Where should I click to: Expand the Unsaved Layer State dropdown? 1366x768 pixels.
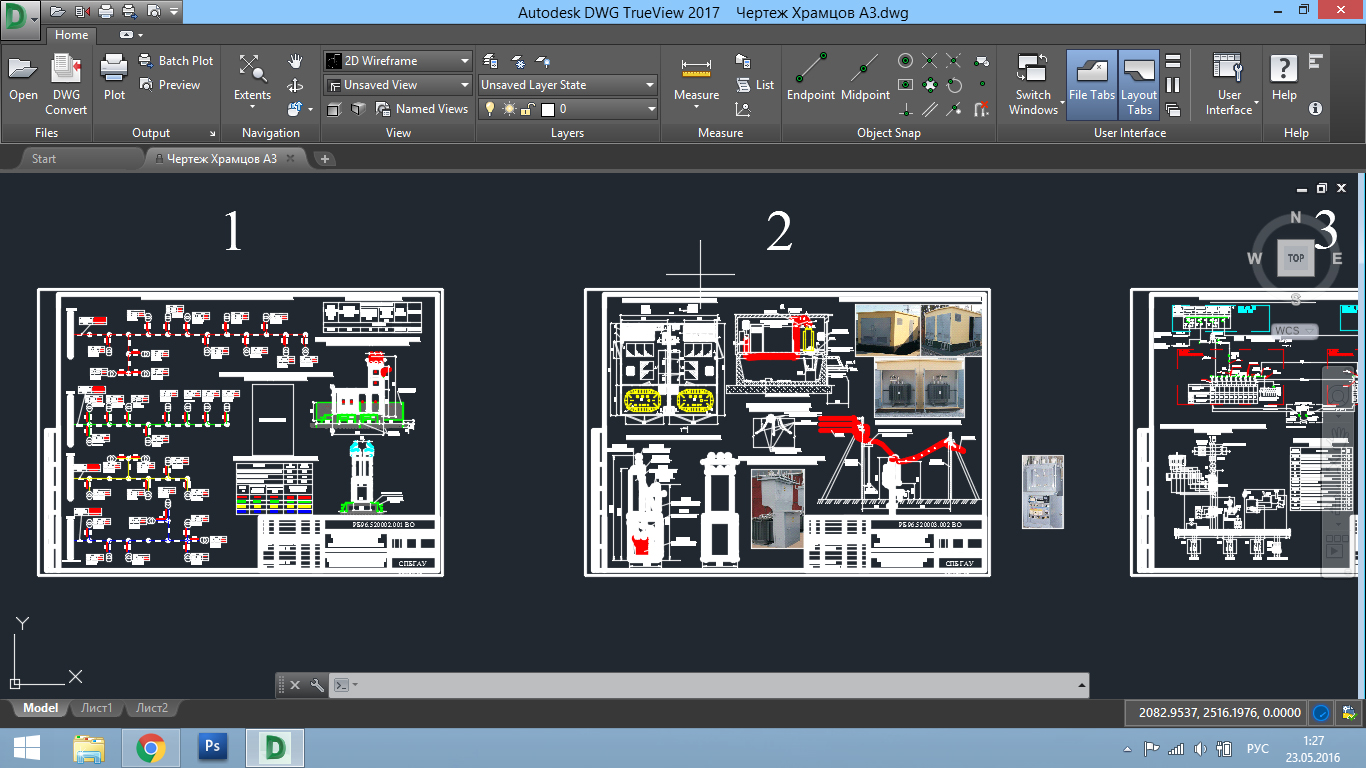tap(567, 85)
